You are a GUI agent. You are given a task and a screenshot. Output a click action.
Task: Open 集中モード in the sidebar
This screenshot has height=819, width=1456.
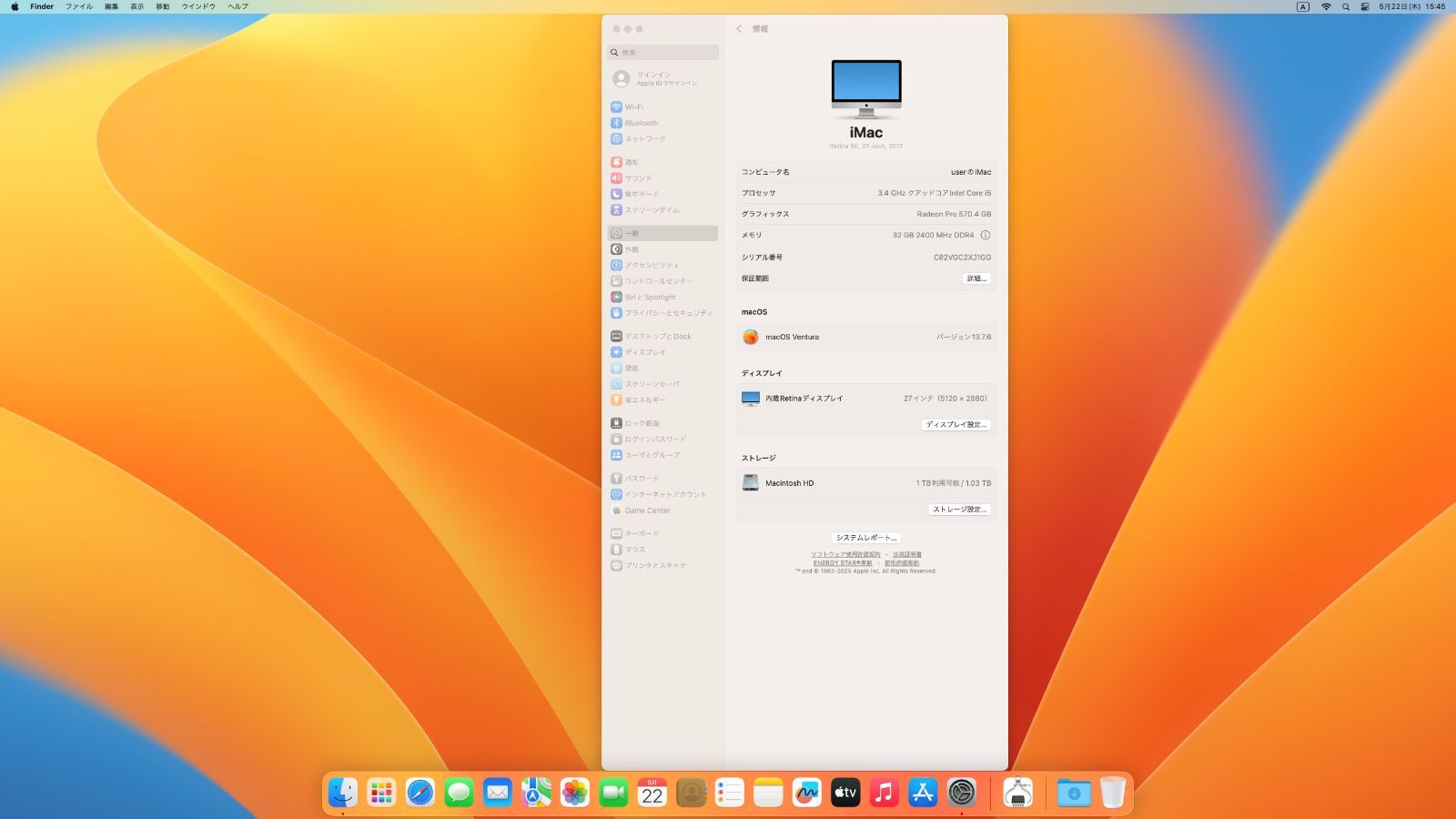point(662,194)
